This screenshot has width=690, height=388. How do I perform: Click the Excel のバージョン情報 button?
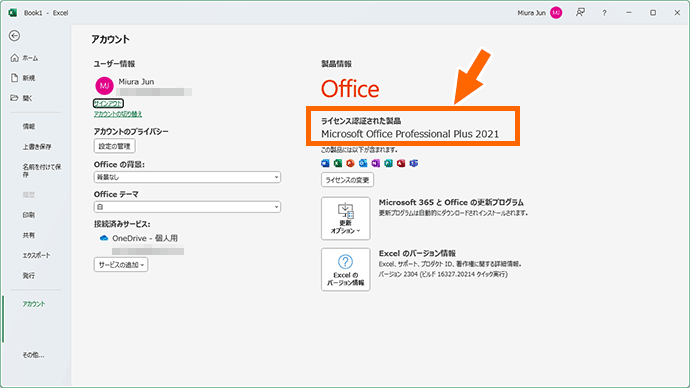click(345, 269)
